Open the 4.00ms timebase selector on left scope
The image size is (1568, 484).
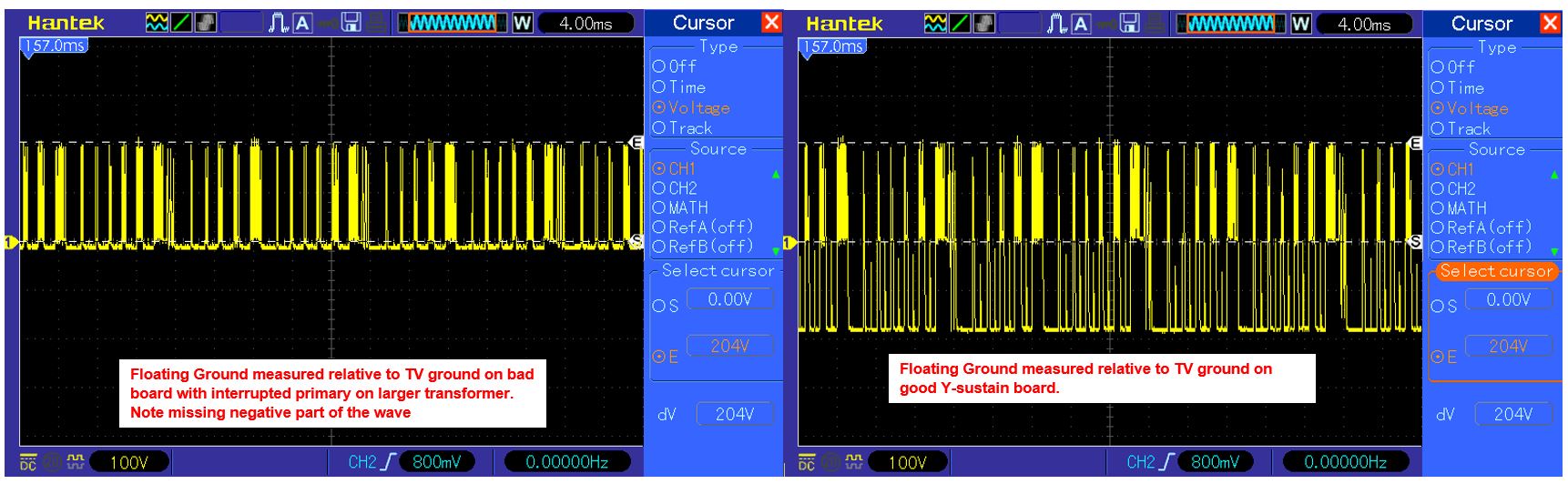tap(585, 23)
